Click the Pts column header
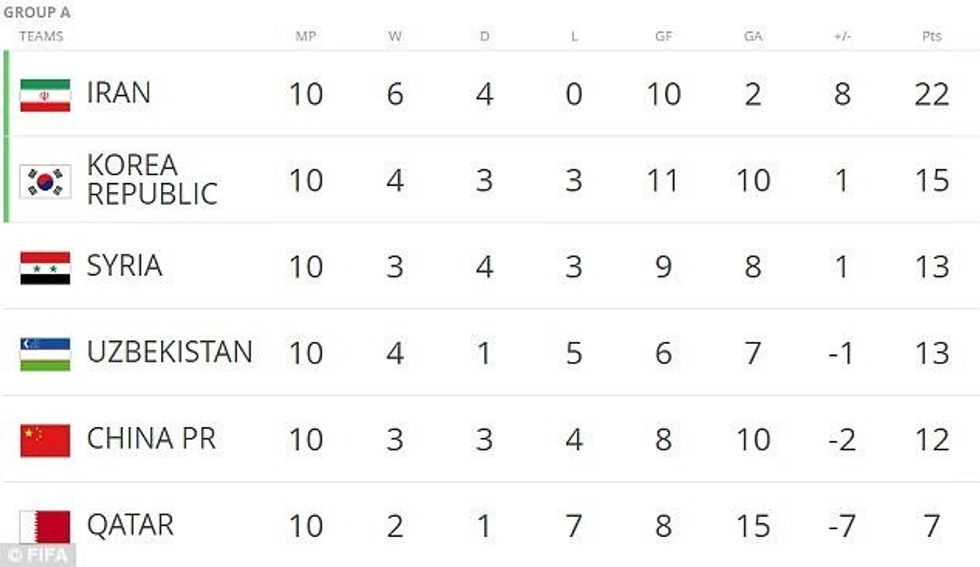The image size is (980, 567). tap(931, 36)
